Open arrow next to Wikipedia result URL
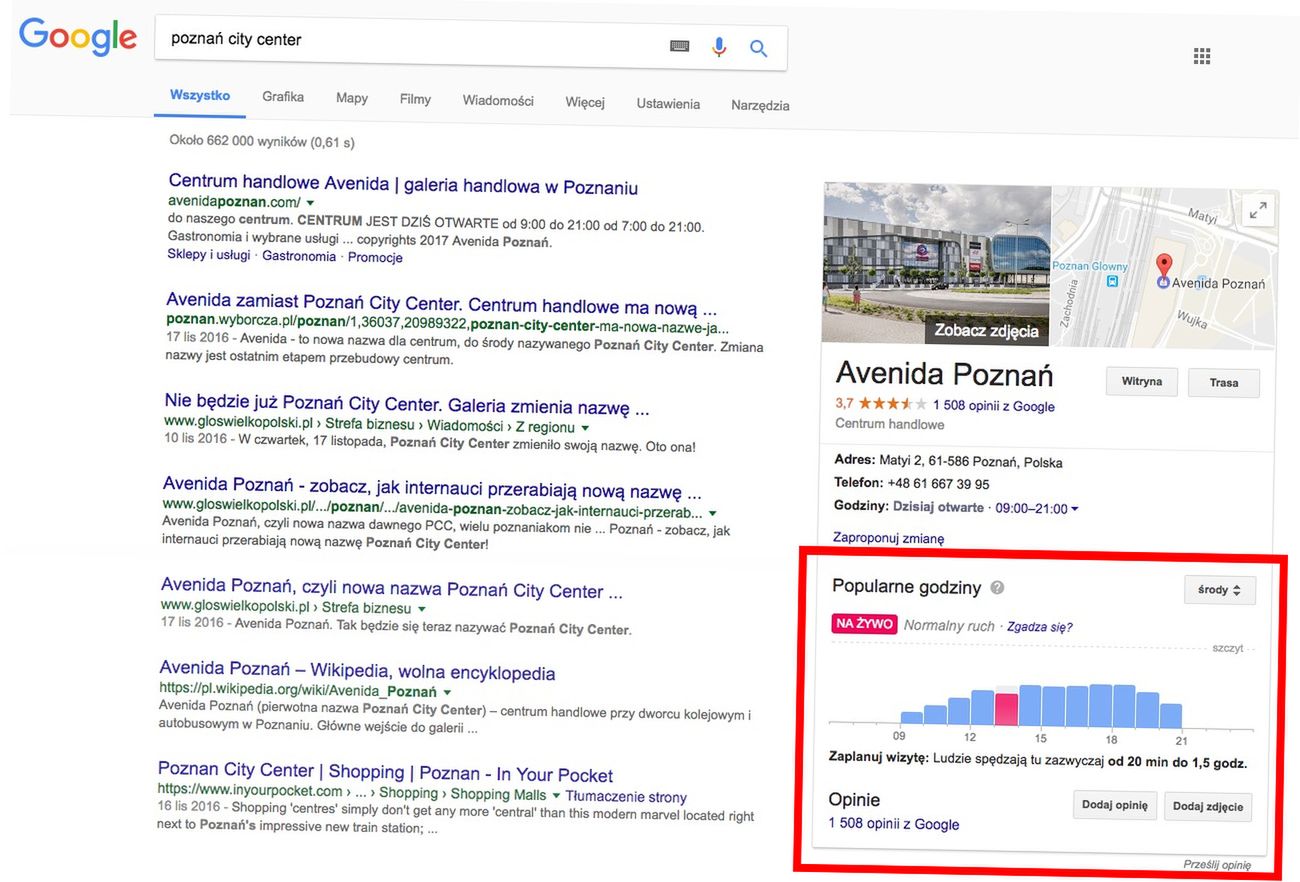1300x882 pixels. point(447,692)
